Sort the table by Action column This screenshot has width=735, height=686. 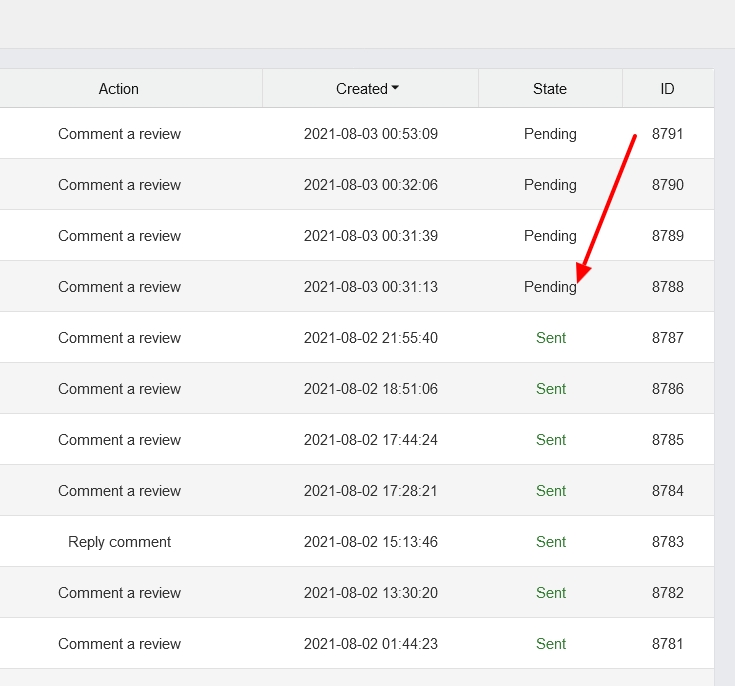click(x=119, y=89)
